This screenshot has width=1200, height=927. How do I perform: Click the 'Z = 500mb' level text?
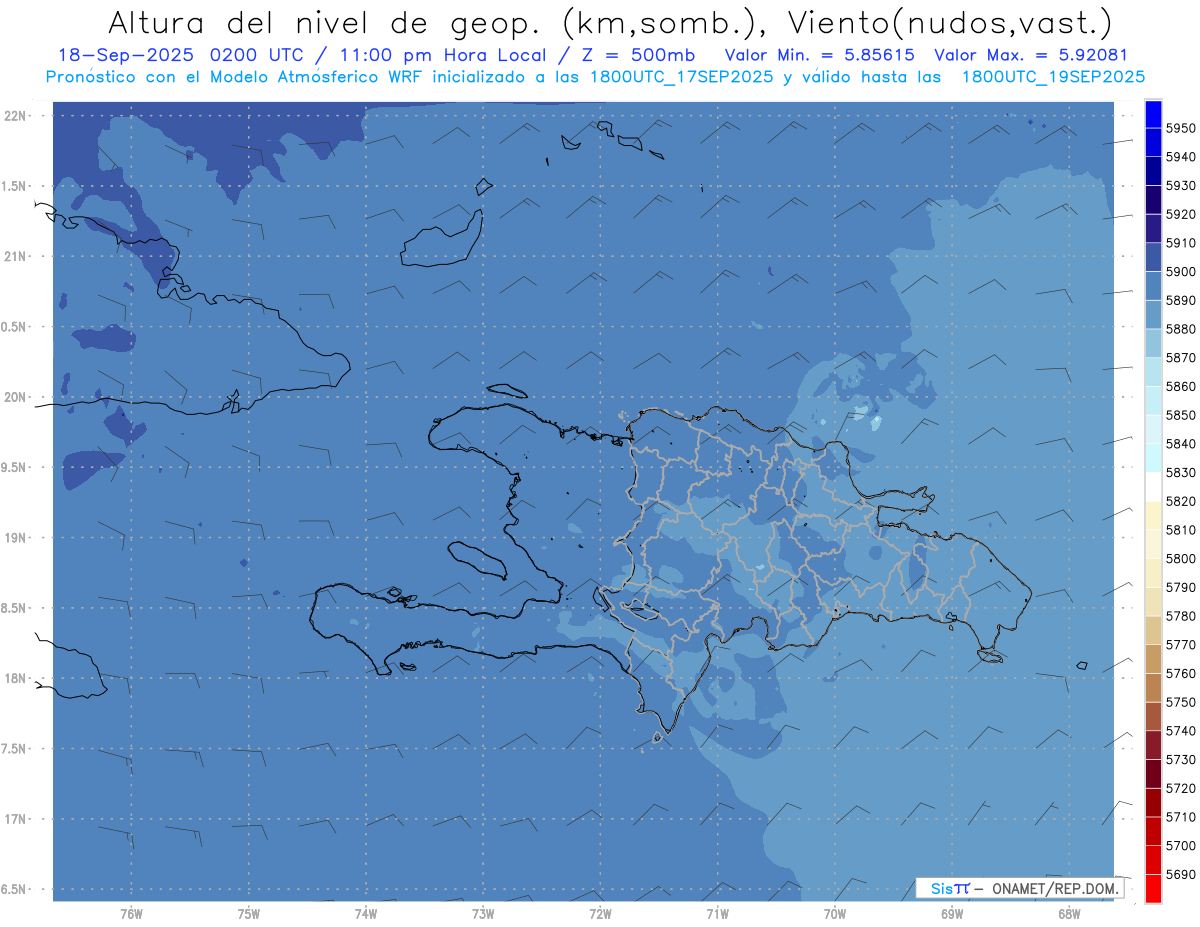click(640, 55)
